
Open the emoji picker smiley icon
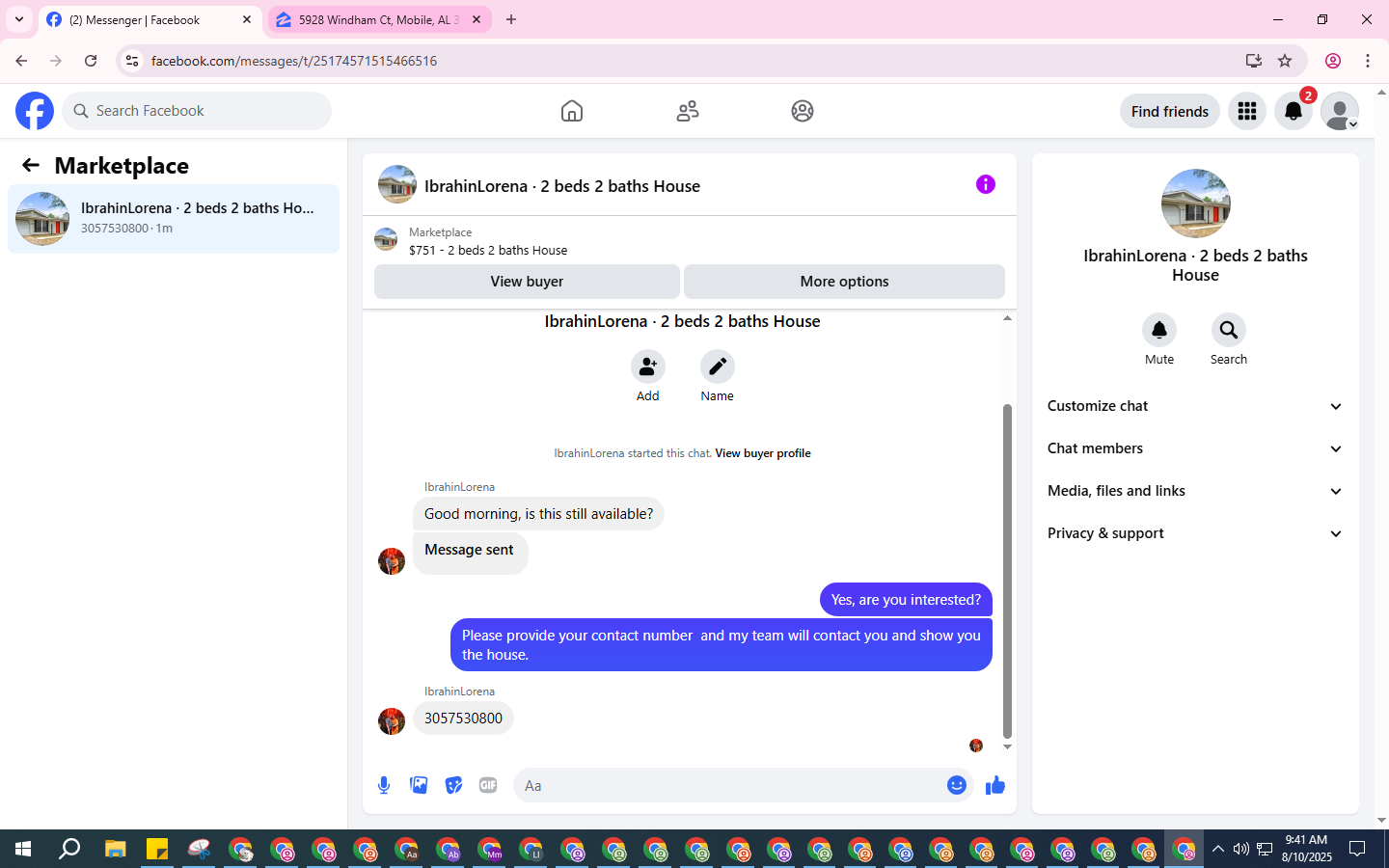click(x=957, y=785)
